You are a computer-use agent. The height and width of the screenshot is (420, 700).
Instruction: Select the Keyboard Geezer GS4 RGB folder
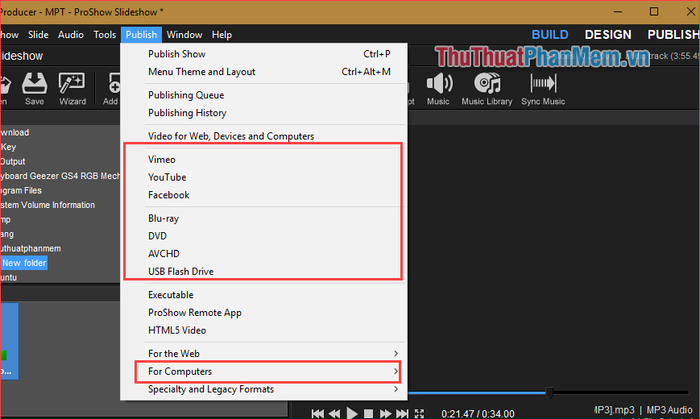(x=60, y=176)
